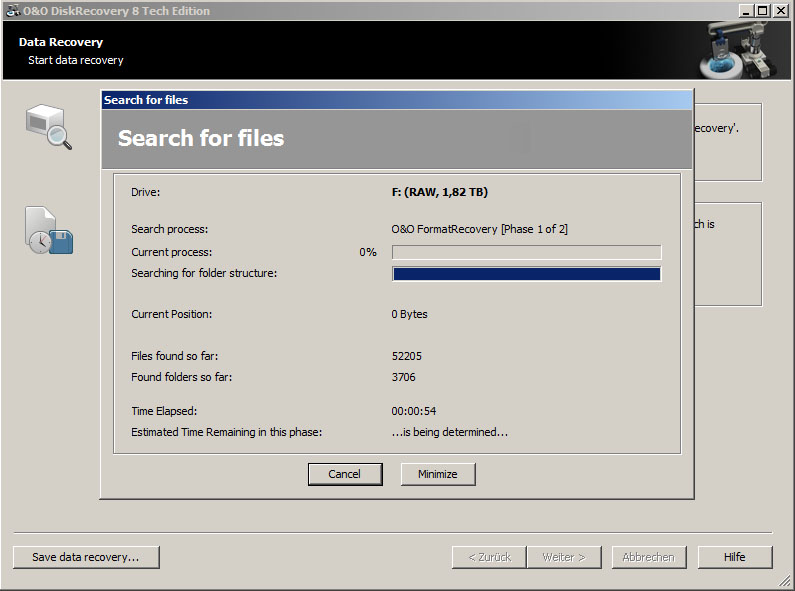Viewport: 795px width, 591px height.
Task: Click the large Search for files heading
Action: click(x=201, y=138)
